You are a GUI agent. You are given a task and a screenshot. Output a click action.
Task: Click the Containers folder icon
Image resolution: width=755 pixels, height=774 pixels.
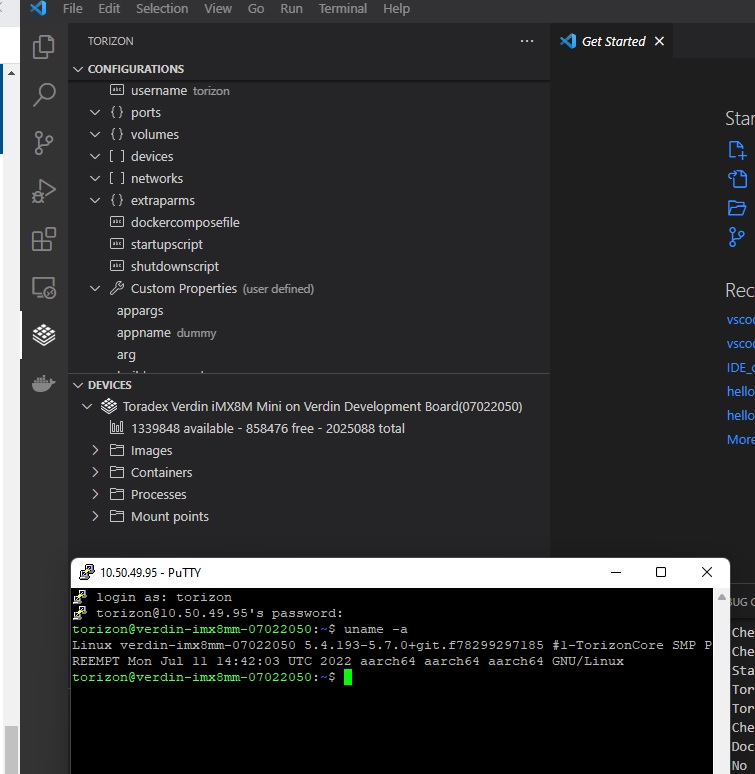[116, 472]
